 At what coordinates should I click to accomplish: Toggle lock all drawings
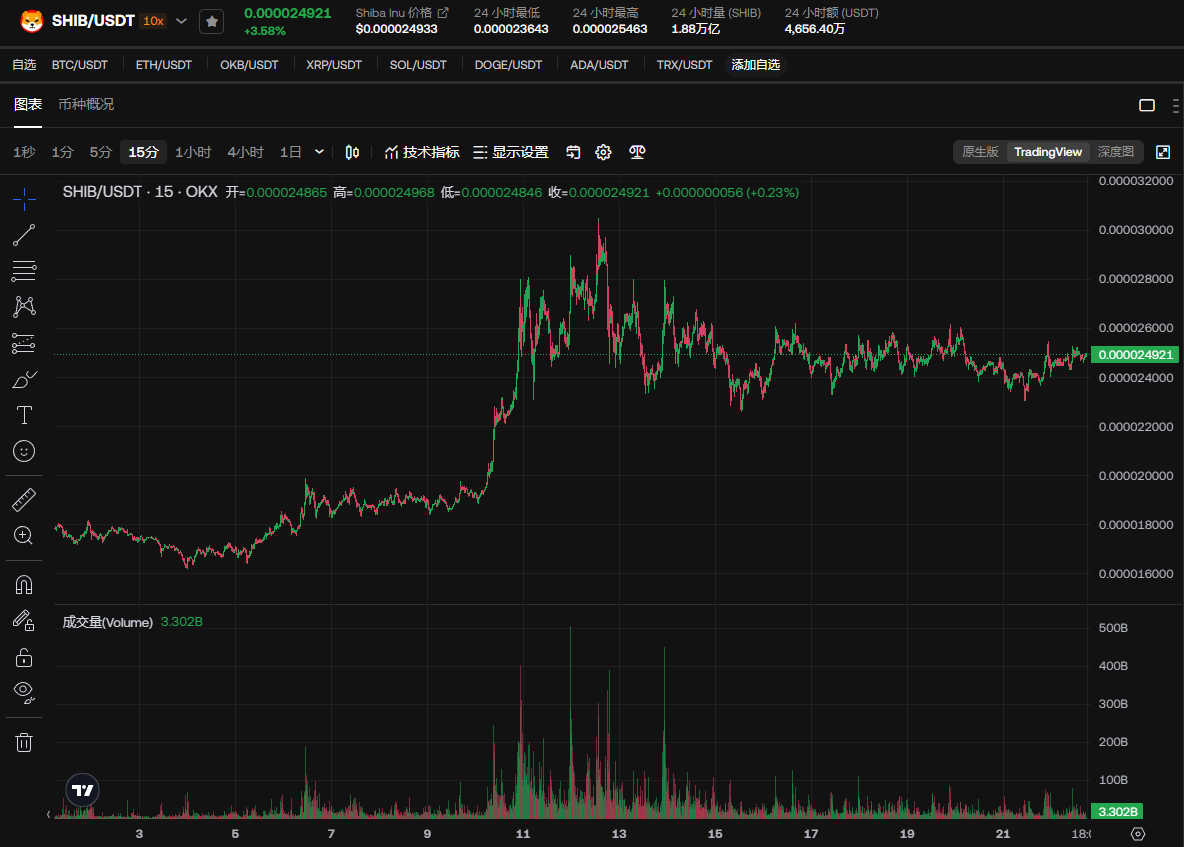pyautogui.click(x=24, y=657)
